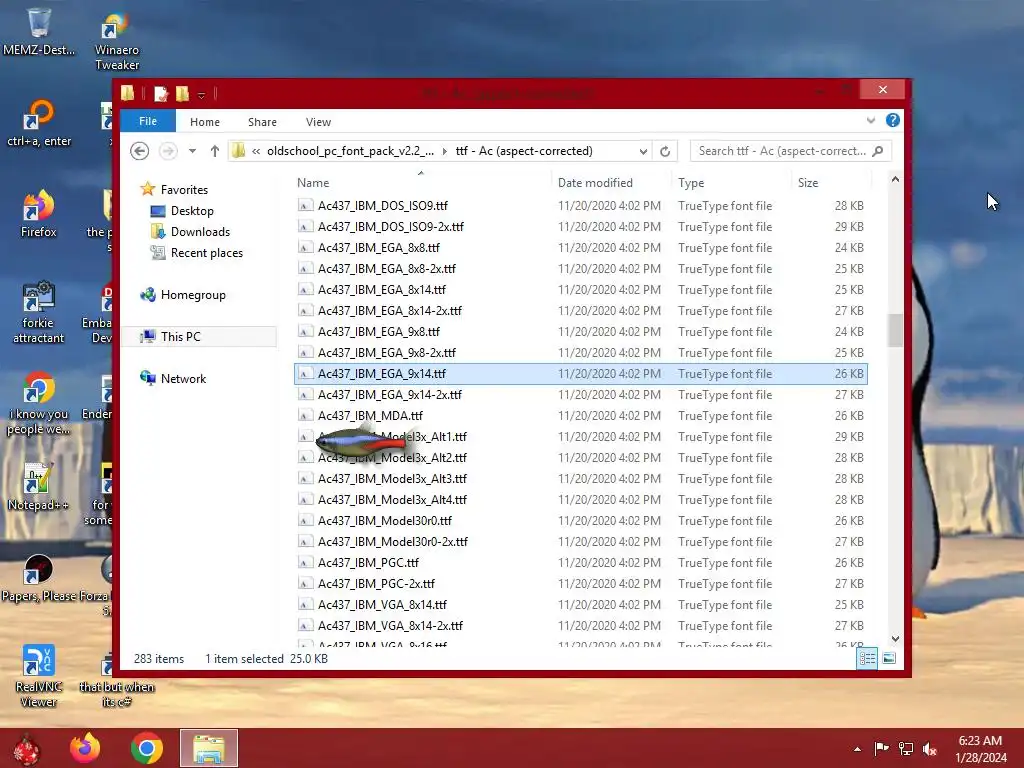This screenshot has width=1024, height=768.
Task: Click the Search ttf - Ac box
Action: [x=790, y=151]
